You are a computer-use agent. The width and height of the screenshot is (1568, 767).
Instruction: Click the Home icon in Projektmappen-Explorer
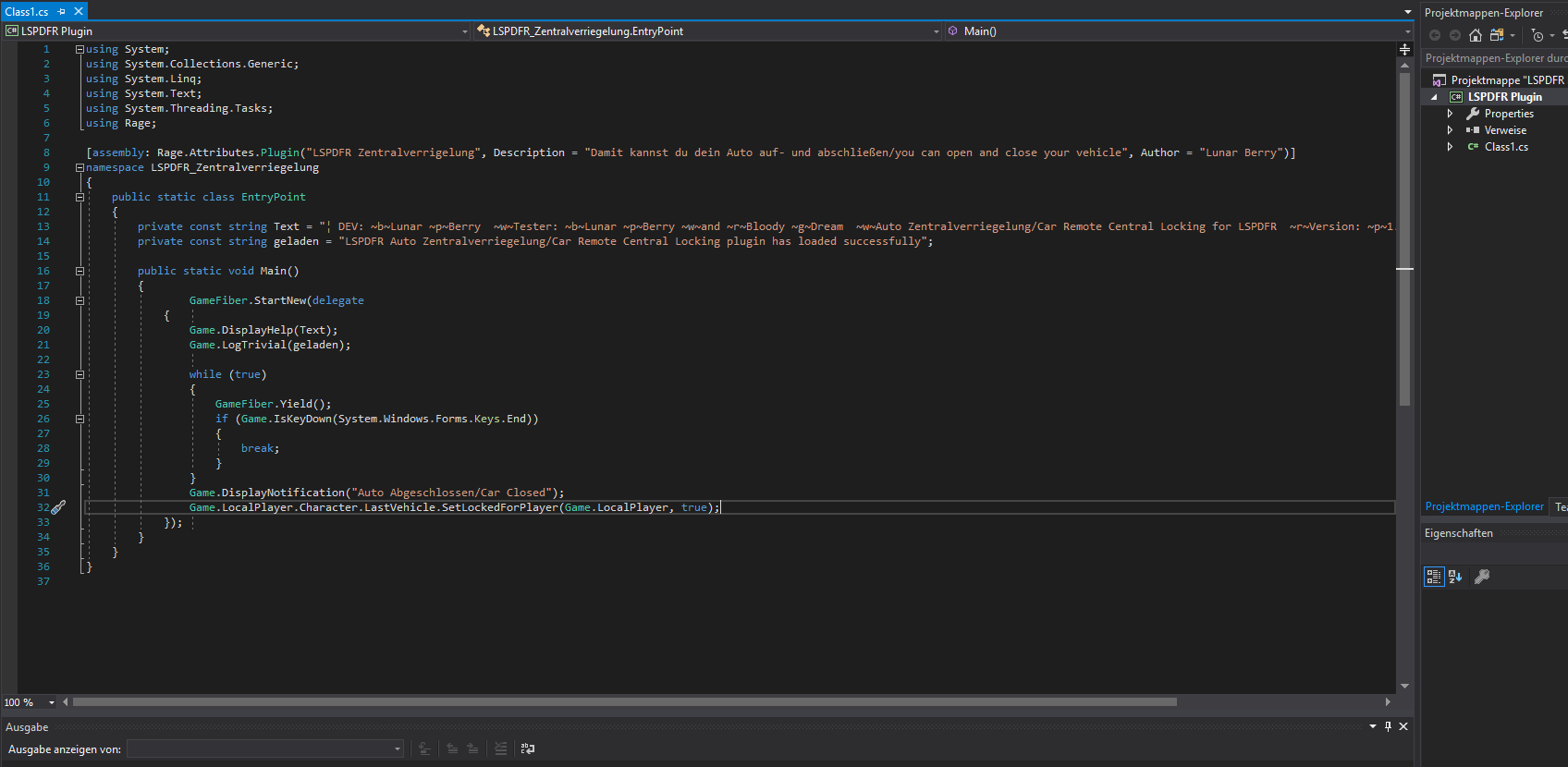[x=1476, y=35]
